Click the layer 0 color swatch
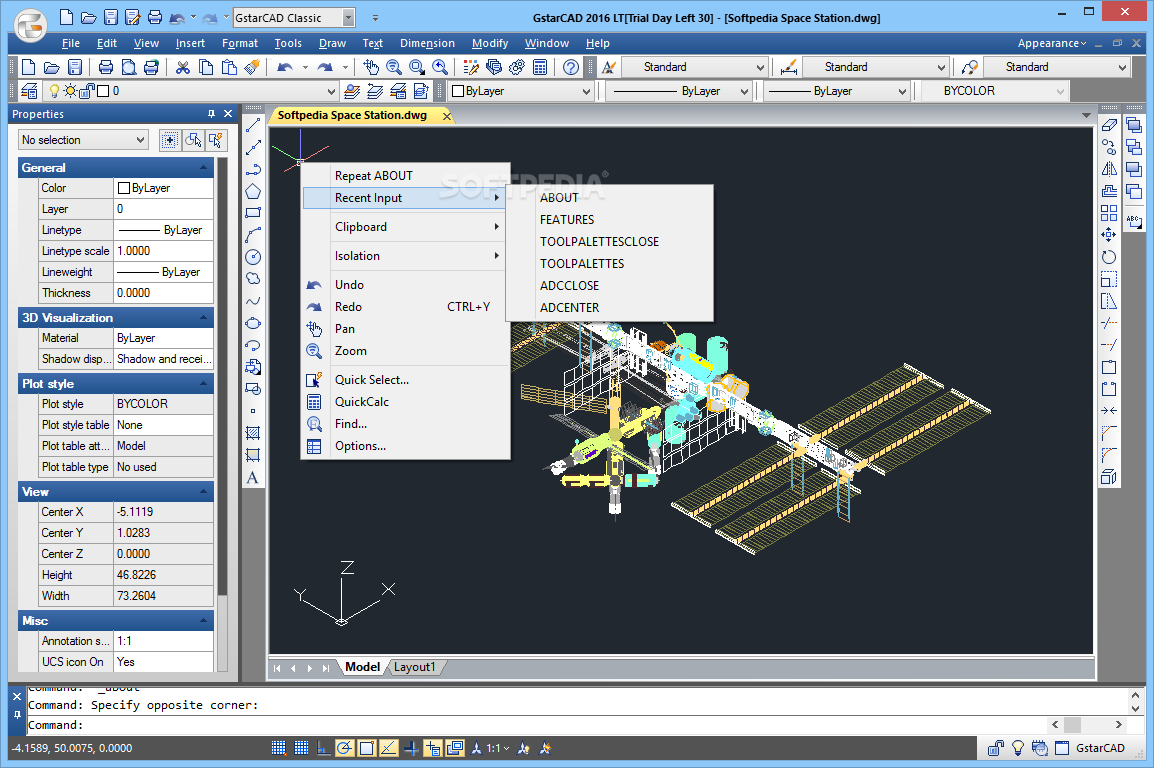The height and width of the screenshot is (768, 1154). pyautogui.click(x=103, y=91)
